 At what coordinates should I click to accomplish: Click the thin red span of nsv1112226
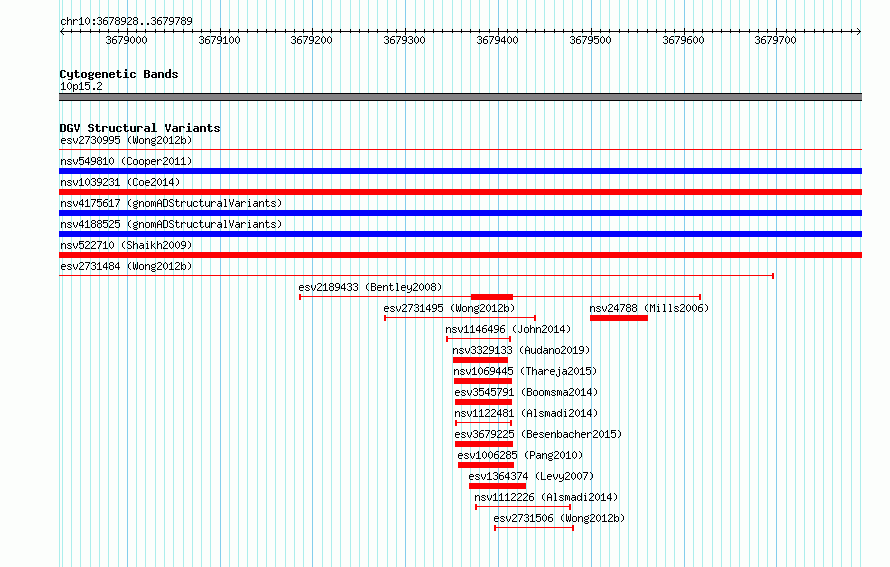coord(523,507)
